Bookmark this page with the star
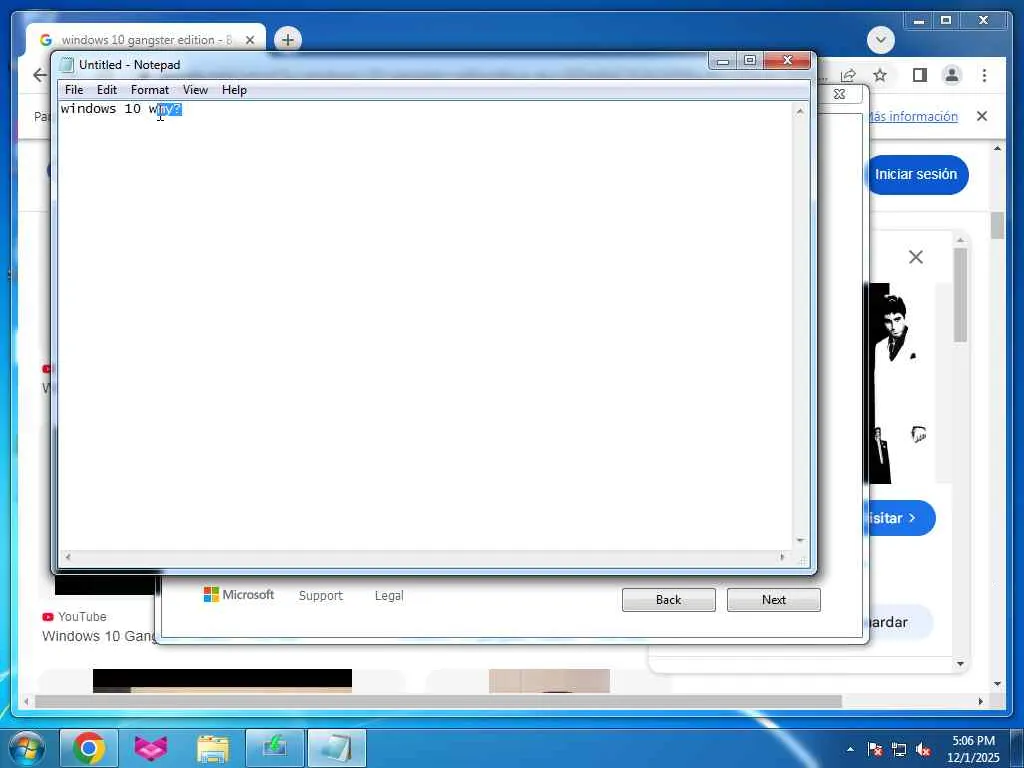This screenshot has height=768, width=1024. pos(880,75)
